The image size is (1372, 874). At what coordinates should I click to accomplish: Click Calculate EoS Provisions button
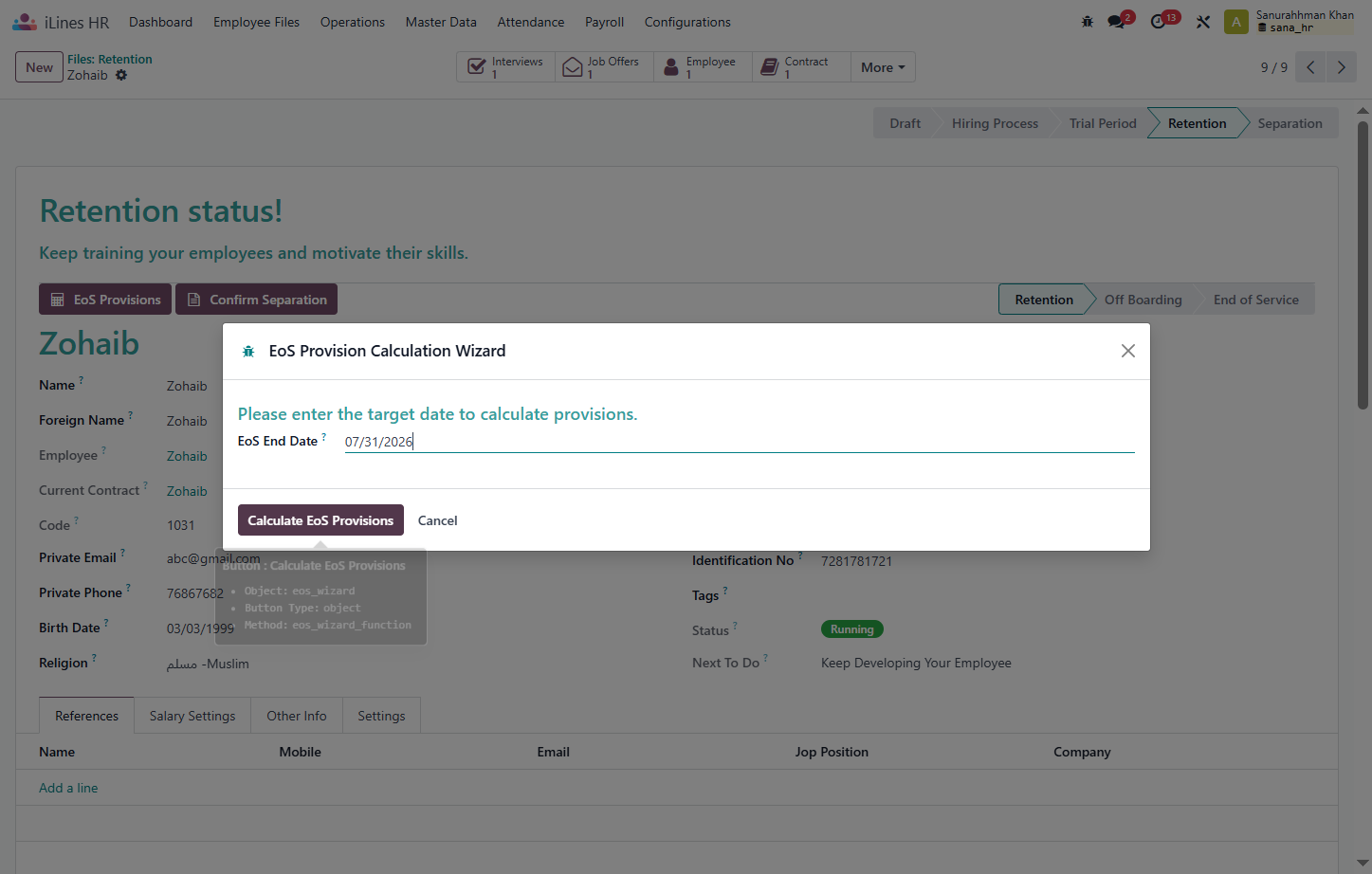click(320, 520)
